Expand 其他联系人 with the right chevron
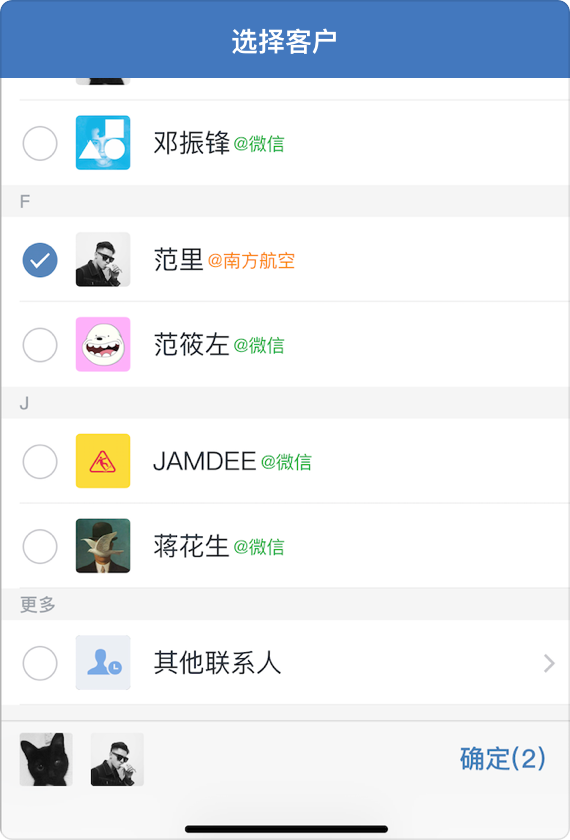 point(549,663)
